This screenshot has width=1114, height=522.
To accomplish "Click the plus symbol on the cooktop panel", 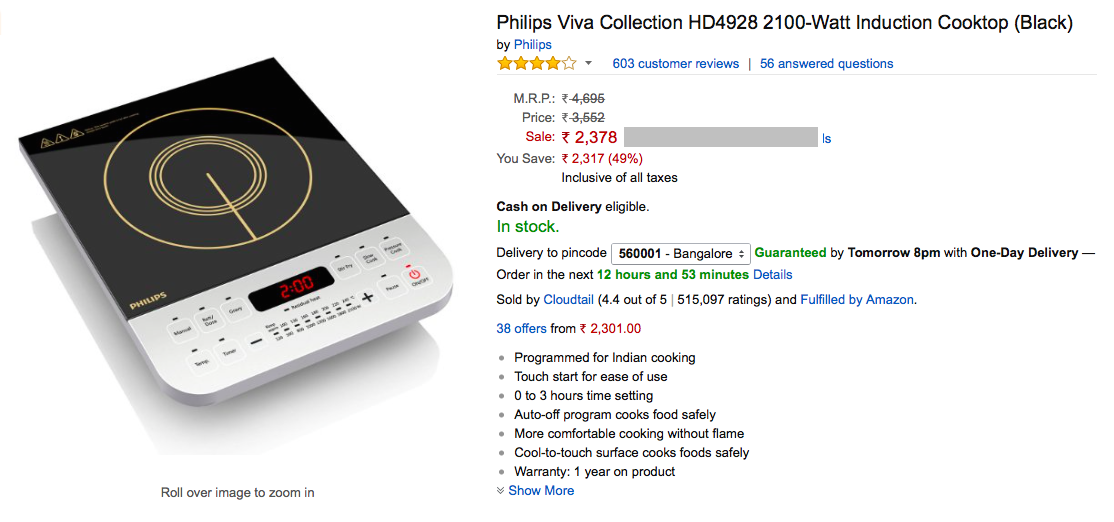I will click(367, 297).
